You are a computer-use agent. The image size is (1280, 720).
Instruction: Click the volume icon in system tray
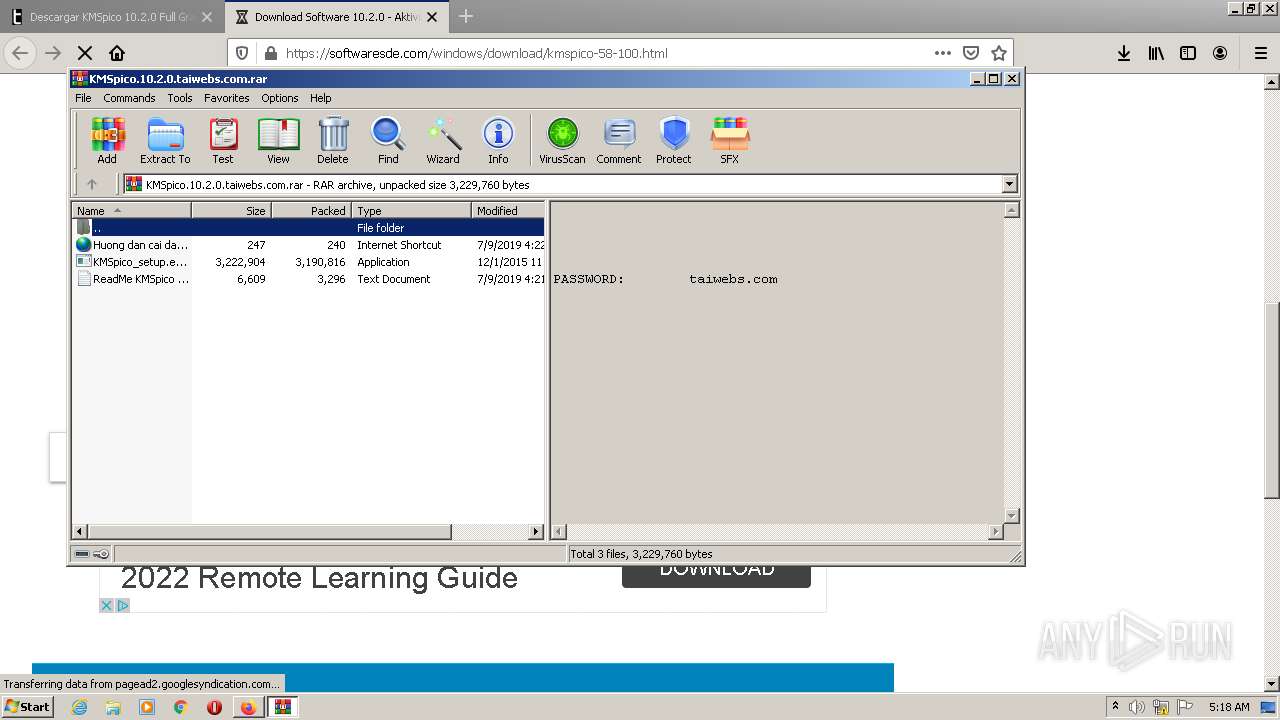[1137, 707]
